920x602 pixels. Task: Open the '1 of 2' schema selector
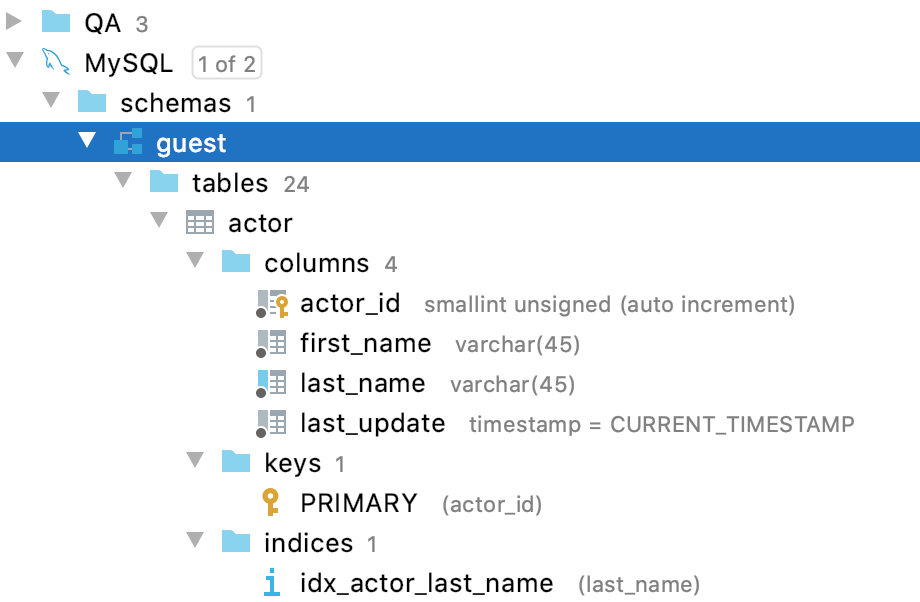click(x=226, y=64)
